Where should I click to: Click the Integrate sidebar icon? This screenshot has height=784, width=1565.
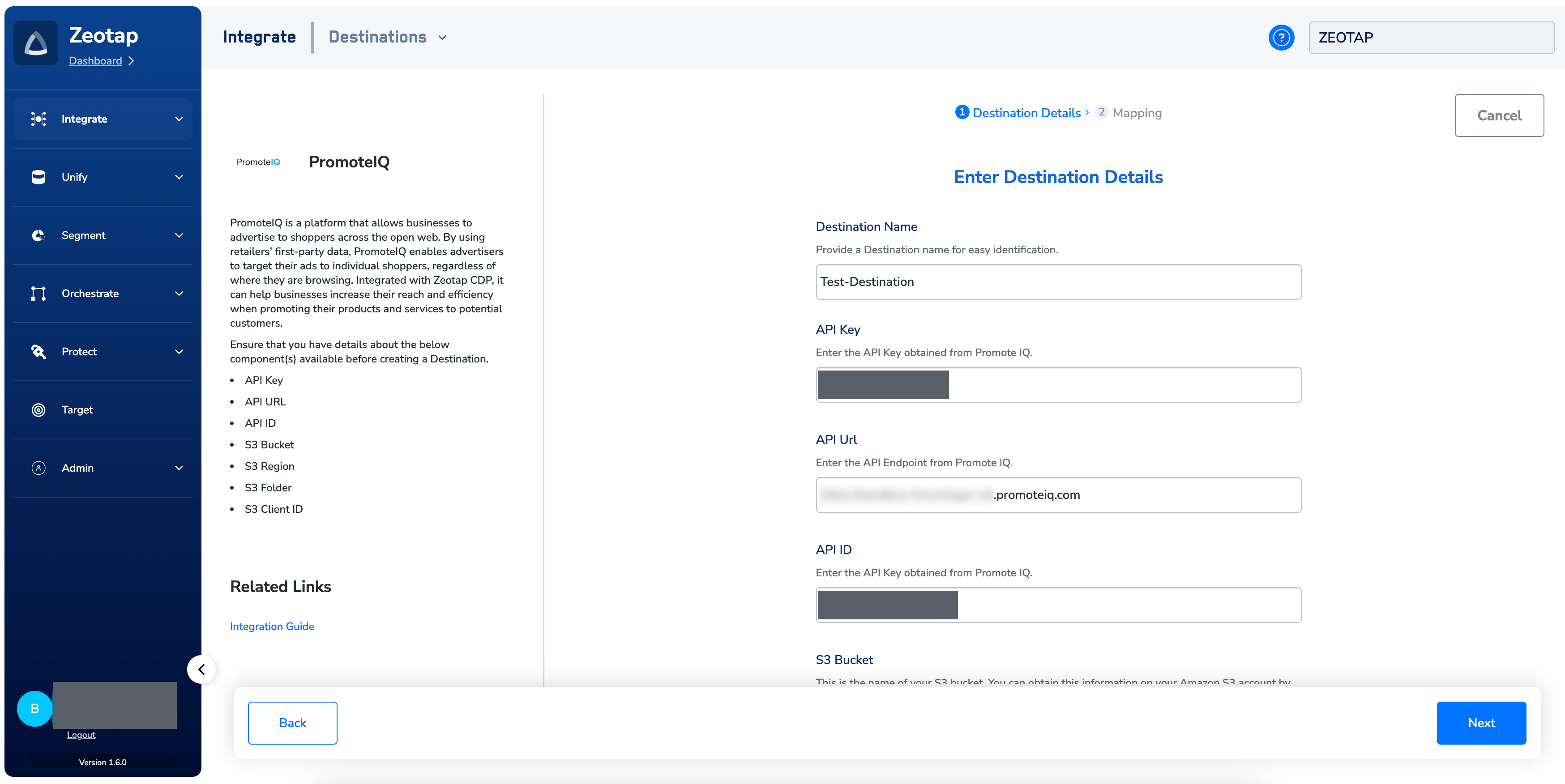coord(38,119)
